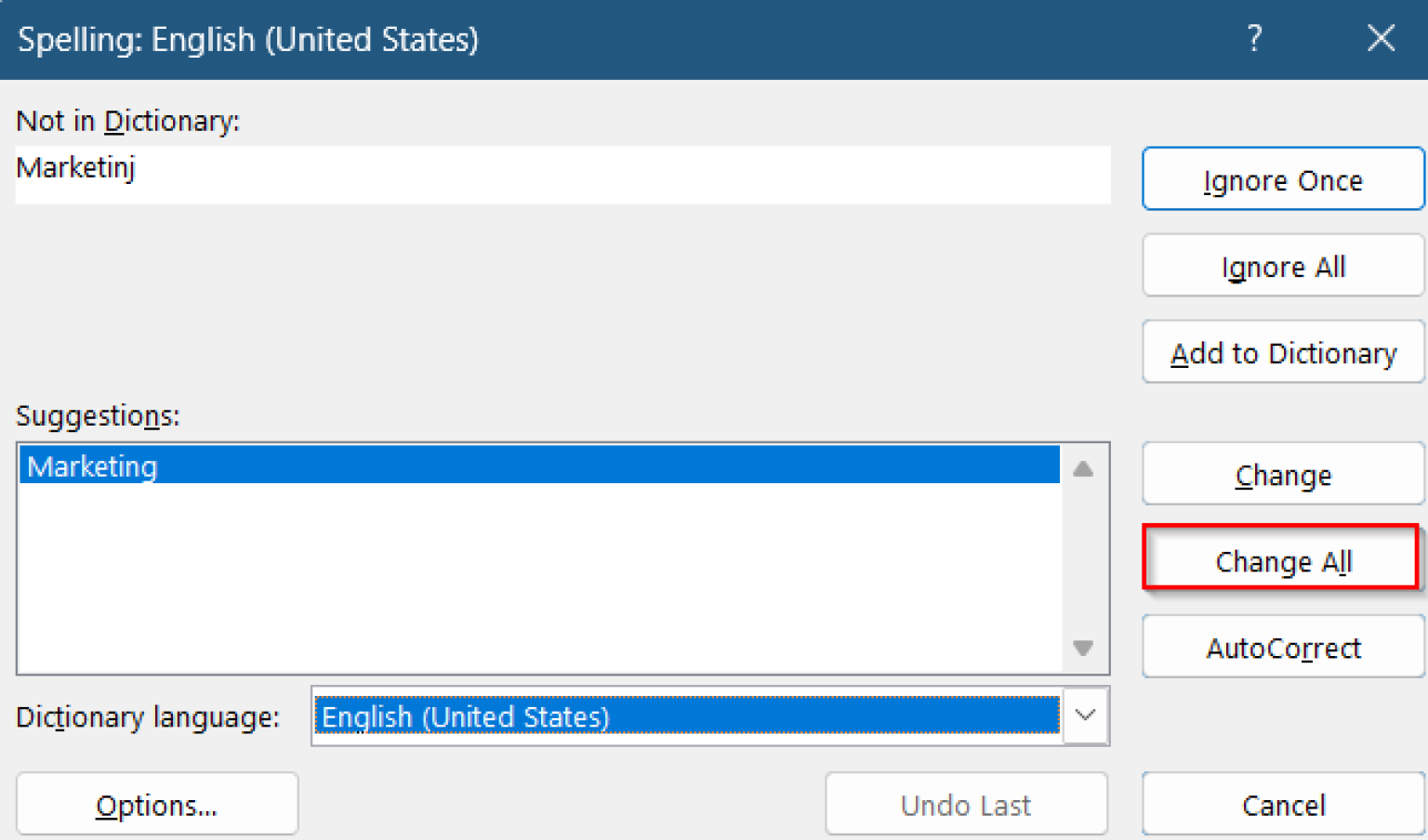Click the scroll up arrow in Suggestions
This screenshot has width=1428, height=840.
pos(1082,467)
